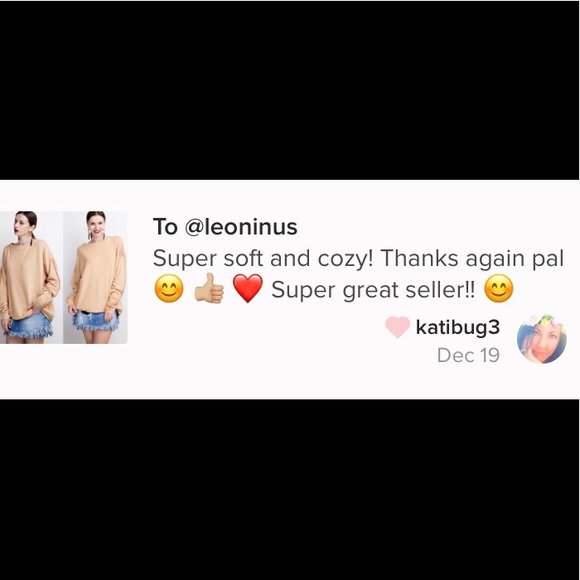Tap the pink heart next to katibug3

(398, 327)
